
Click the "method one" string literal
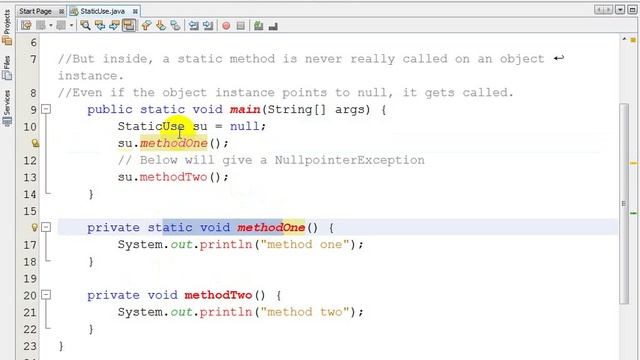305,244
